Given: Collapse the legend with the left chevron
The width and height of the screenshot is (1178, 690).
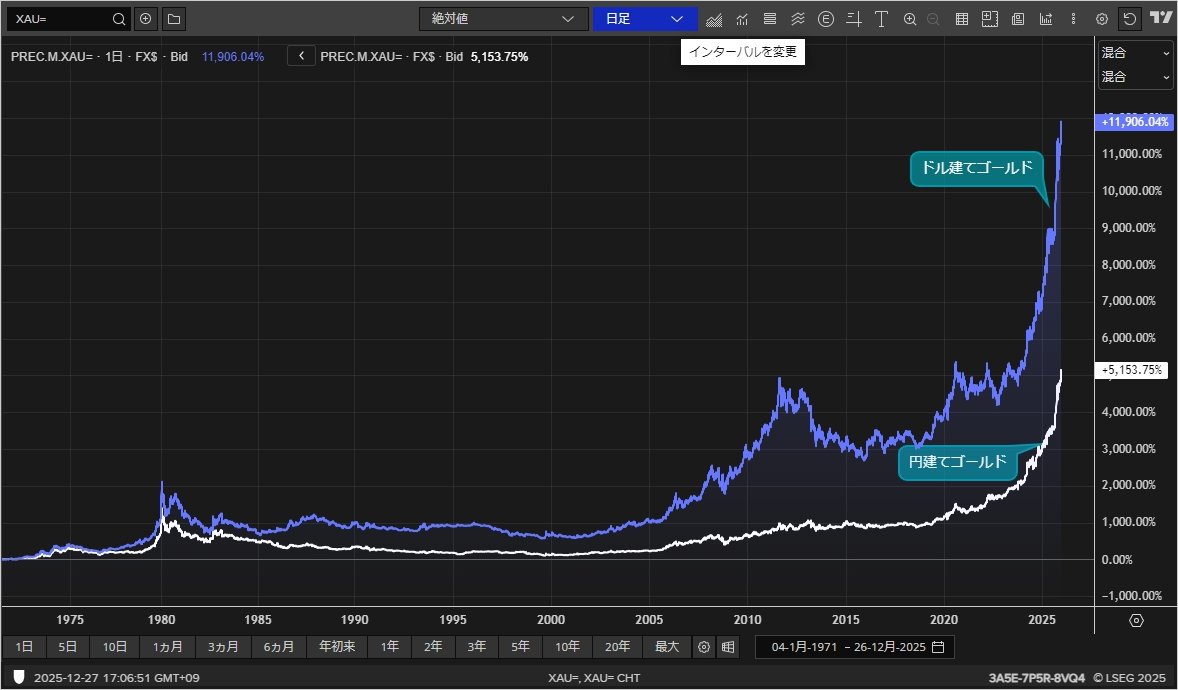Looking at the screenshot, I should tap(301, 56).
